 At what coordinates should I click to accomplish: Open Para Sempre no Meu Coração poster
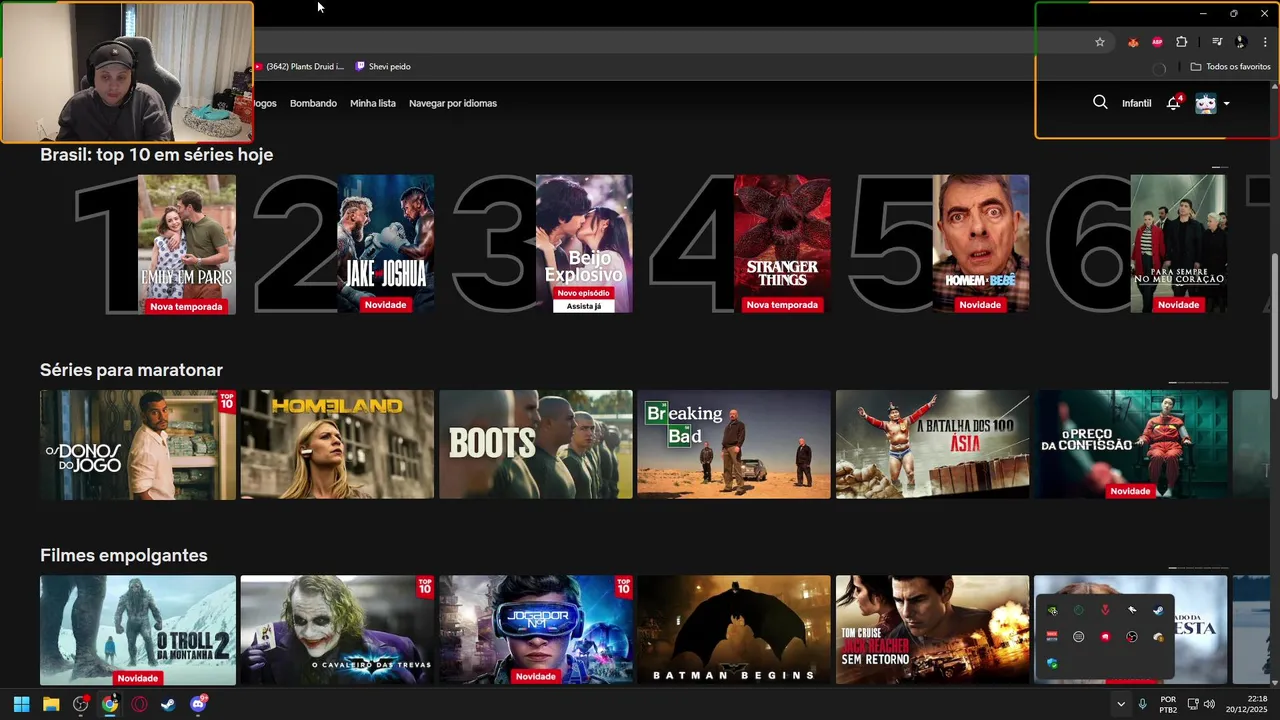click(x=1178, y=244)
